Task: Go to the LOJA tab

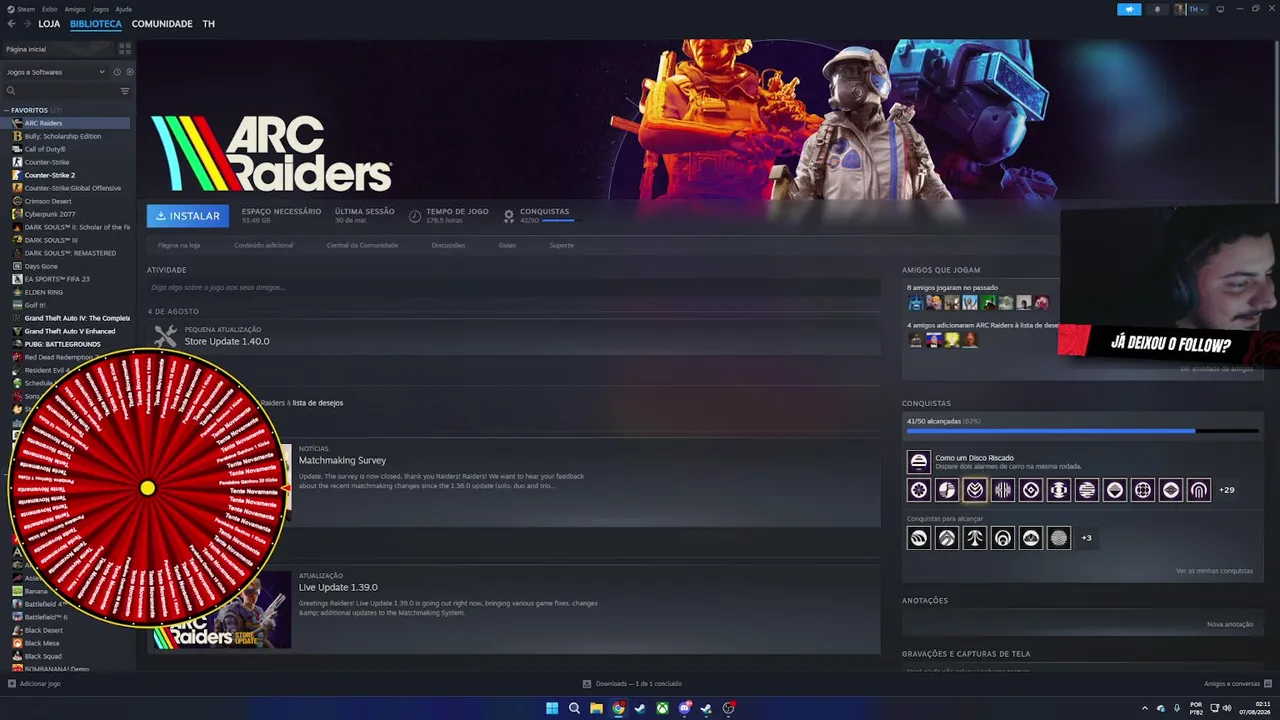Action: 49,24
